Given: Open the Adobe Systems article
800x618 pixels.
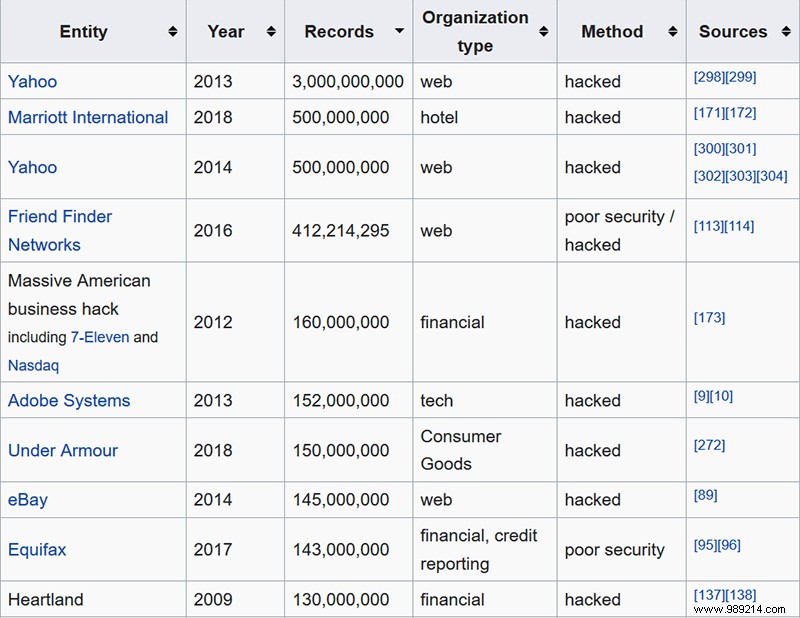Looking at the screenshot, I should 69,400.
